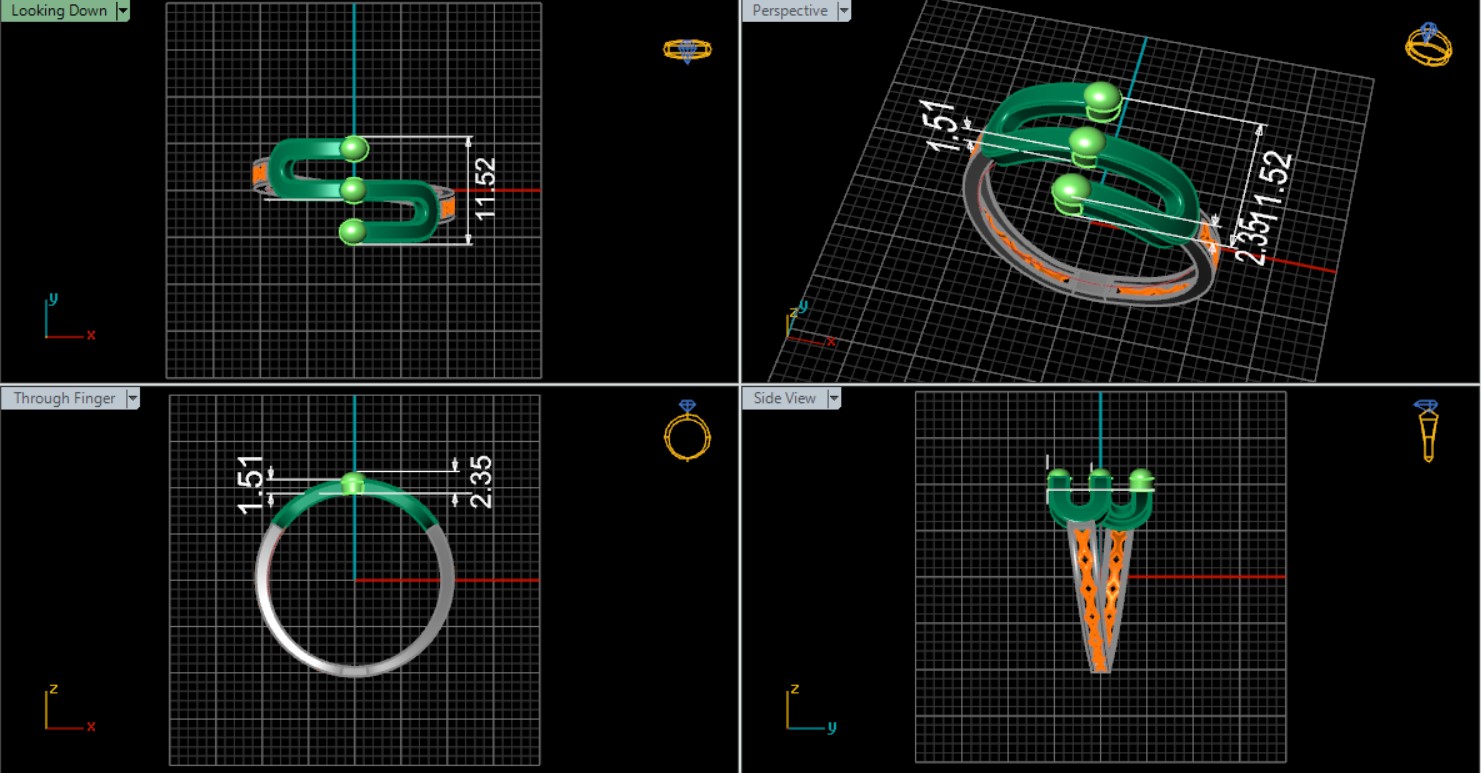Click the ring icon in Perspective viewport
The height and width of the screenshot is (773, 1481).
coord(1428,45)
